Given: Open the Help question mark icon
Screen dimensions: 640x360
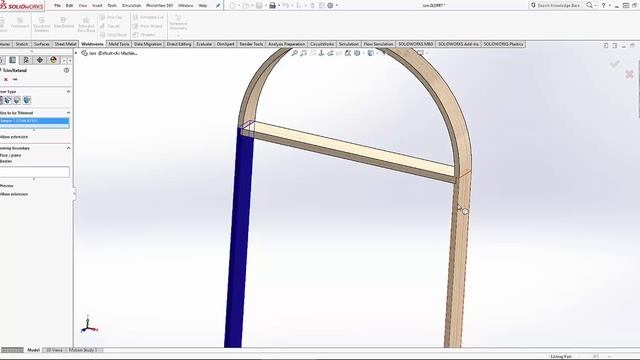Looking at the screenshot, I should [x=603, y=5].
